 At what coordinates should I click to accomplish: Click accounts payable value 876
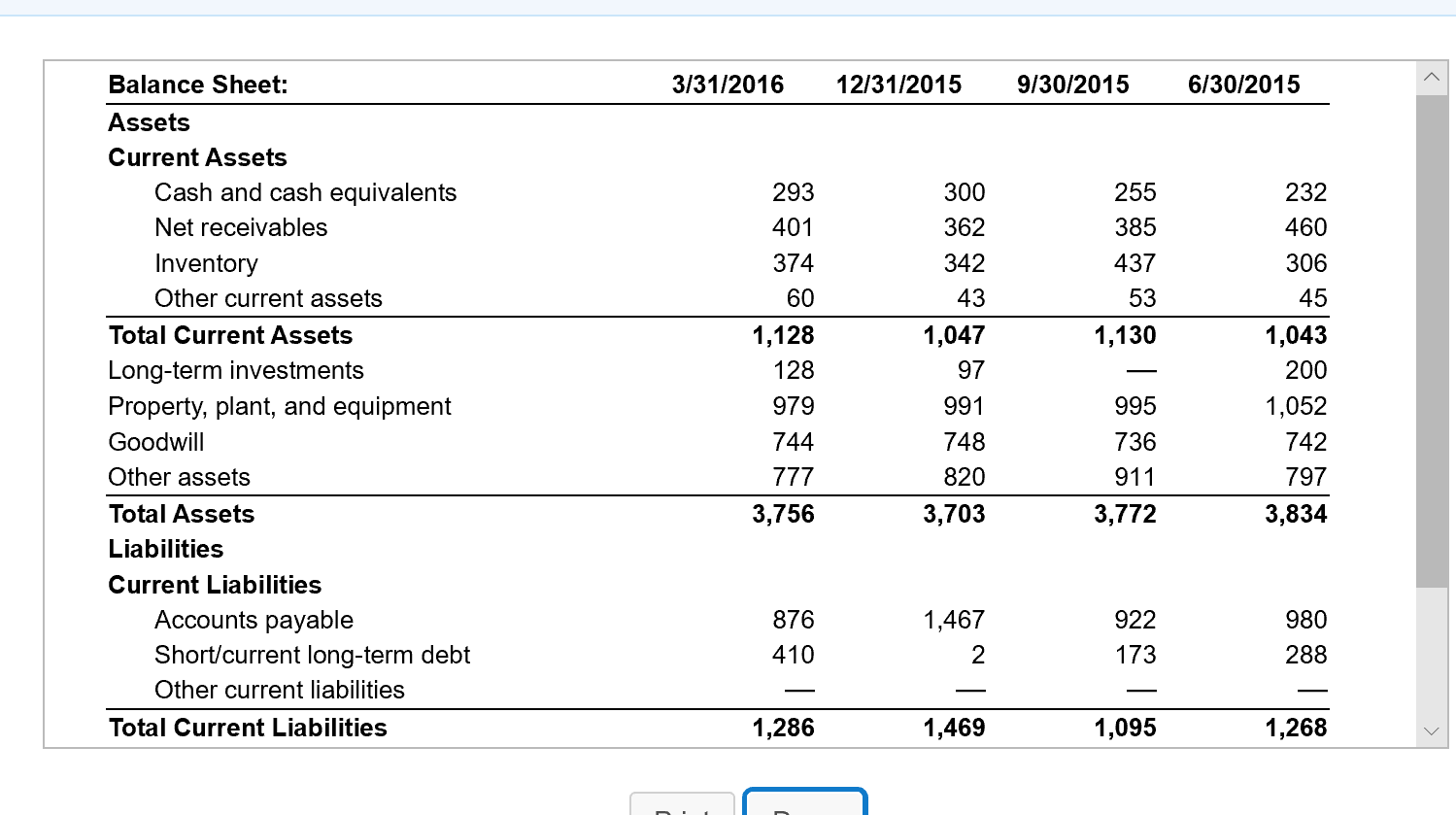coord(794,620)
